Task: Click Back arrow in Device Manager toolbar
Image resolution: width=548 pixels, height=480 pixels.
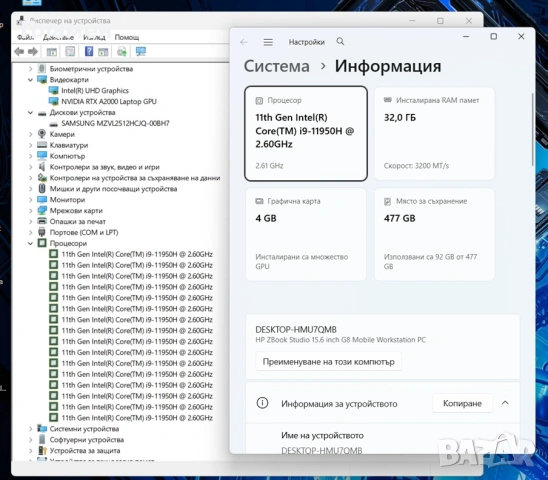Action: tap(19, 52)
